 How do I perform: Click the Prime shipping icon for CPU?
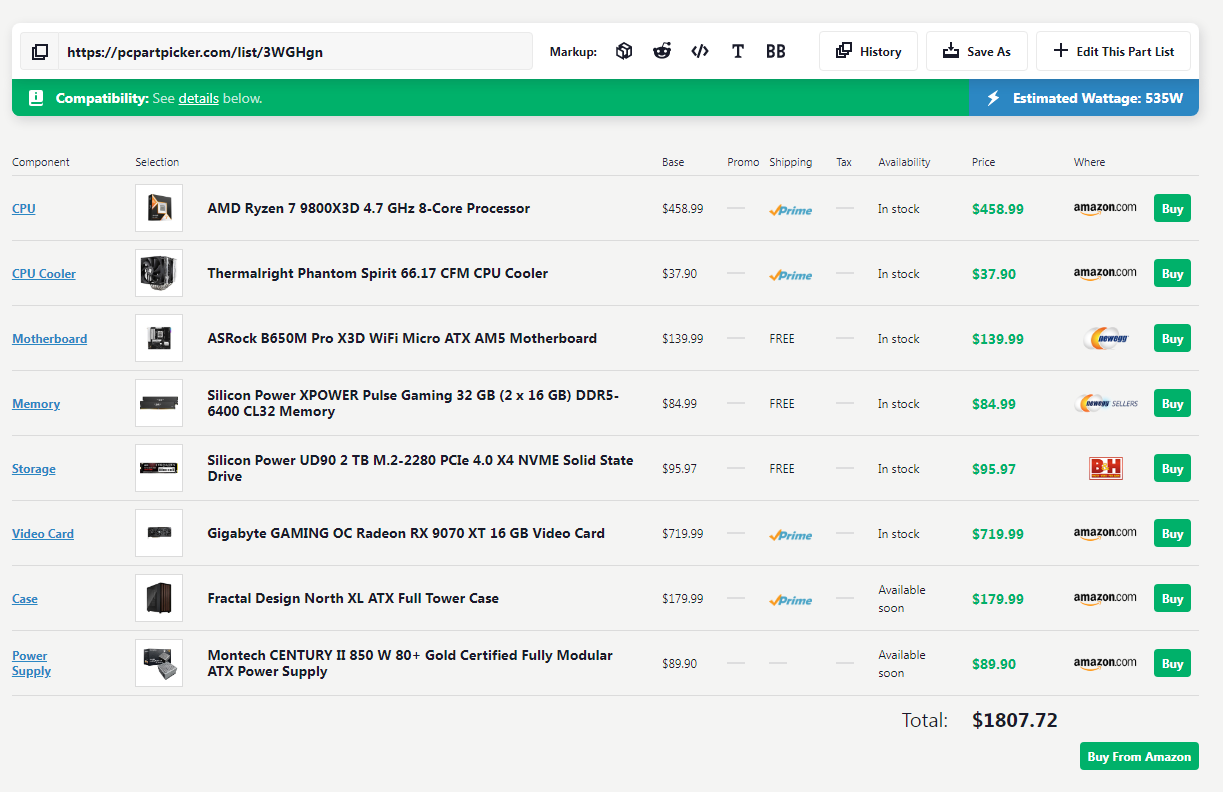click(790, 210)
